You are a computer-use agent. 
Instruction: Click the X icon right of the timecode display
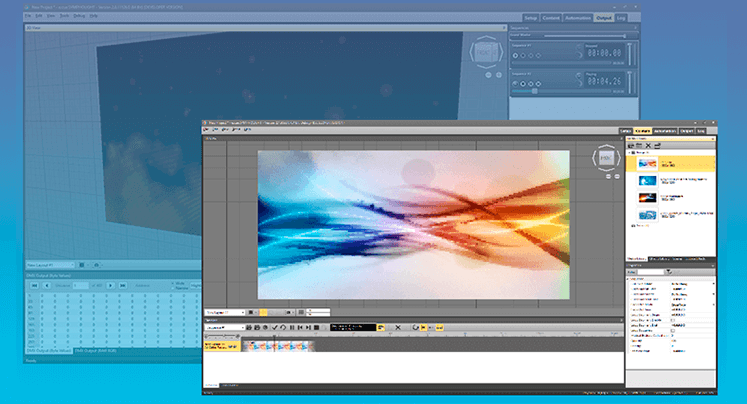pos(398,328)
